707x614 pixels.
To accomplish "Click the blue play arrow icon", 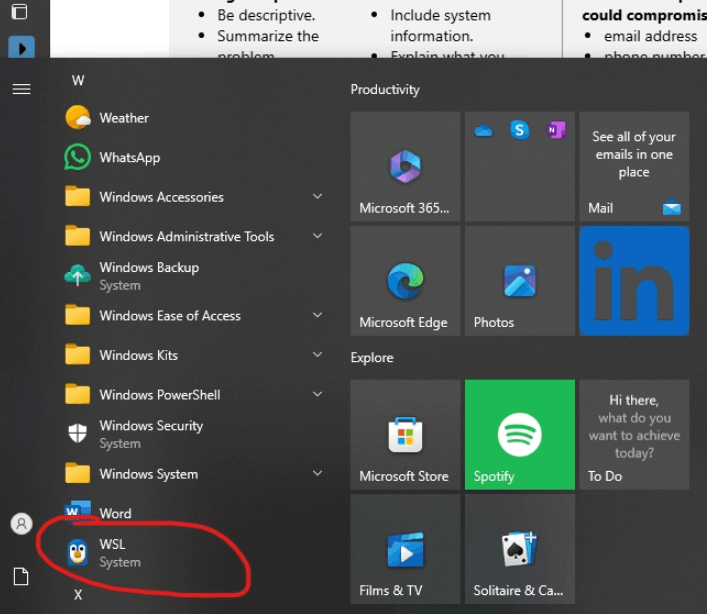I will [x=21, y=47].
